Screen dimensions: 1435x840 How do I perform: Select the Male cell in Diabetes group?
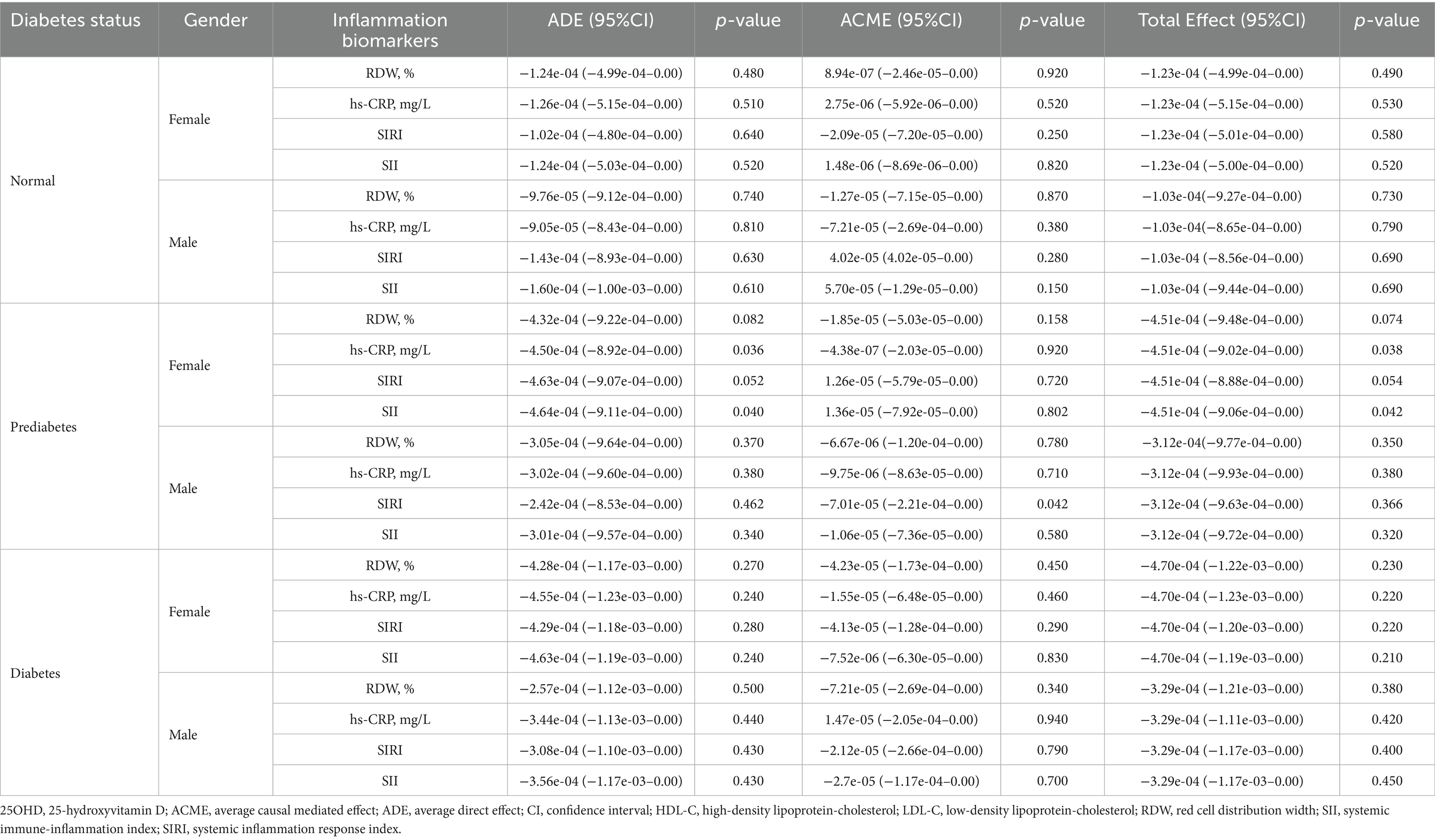[x=183, y=735]
